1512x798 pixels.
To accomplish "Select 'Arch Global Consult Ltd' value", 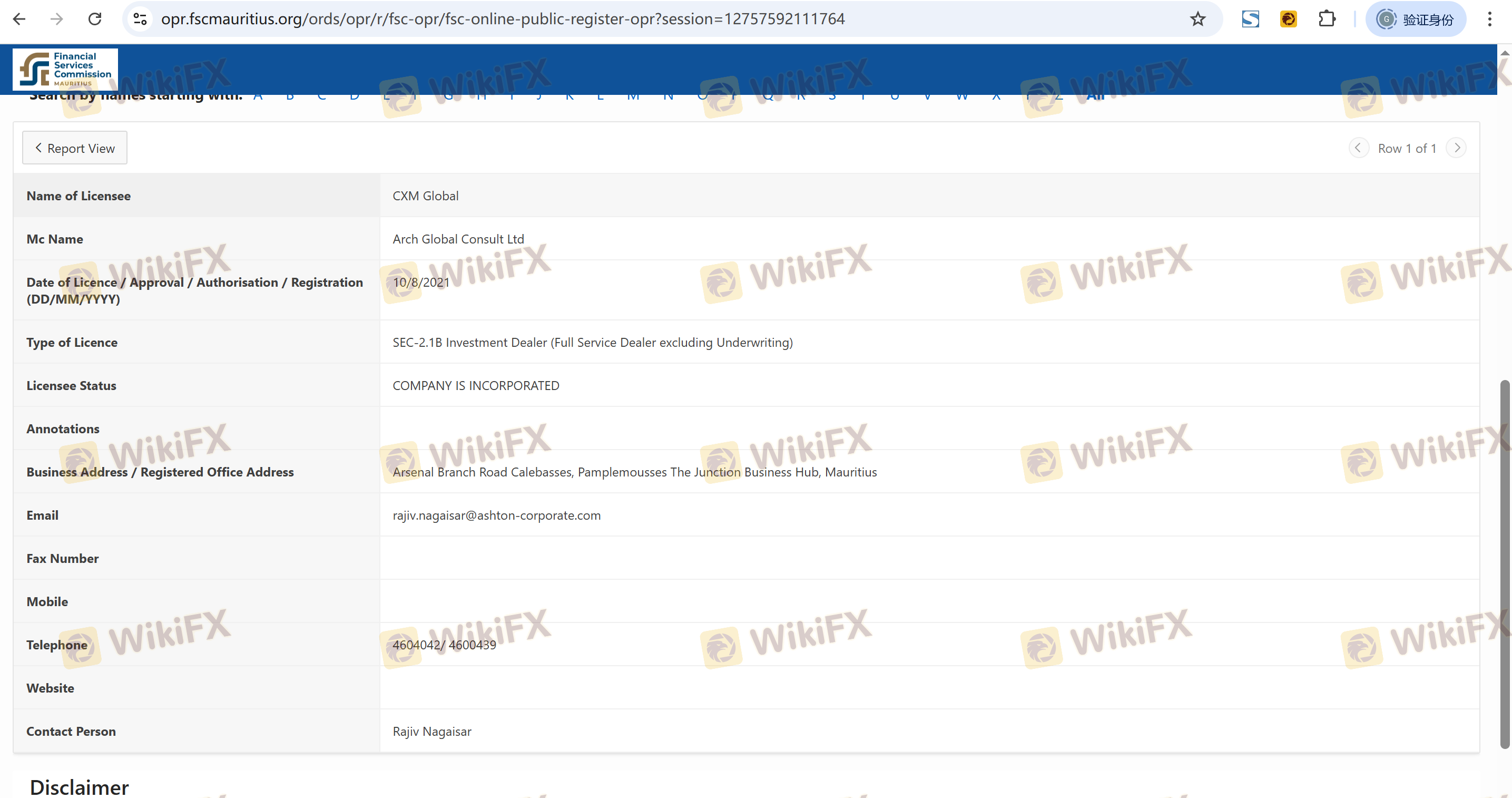I will click(458, 240).
